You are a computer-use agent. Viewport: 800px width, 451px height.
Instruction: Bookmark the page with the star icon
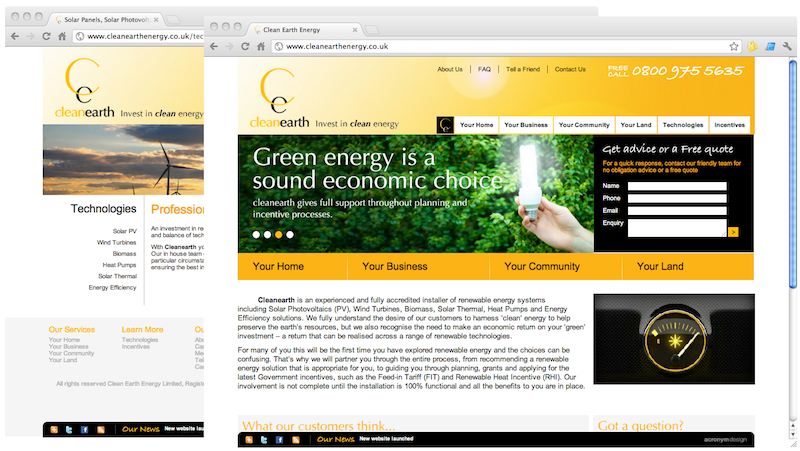click(734, 46)
